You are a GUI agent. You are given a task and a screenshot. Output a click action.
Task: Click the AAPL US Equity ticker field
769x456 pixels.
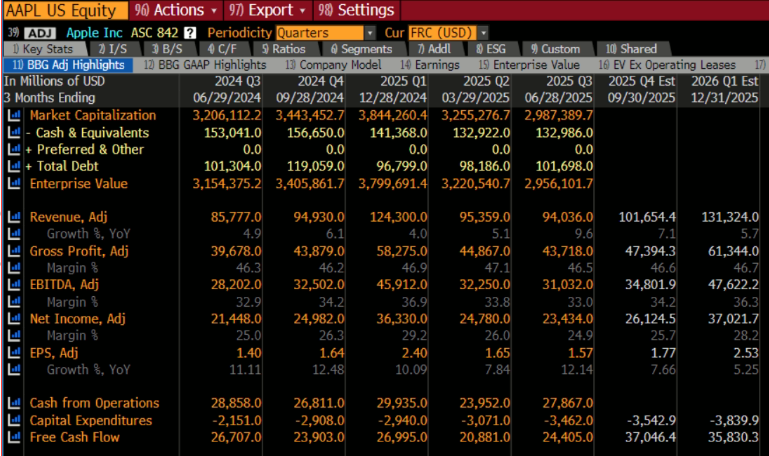tap(64, 10)
